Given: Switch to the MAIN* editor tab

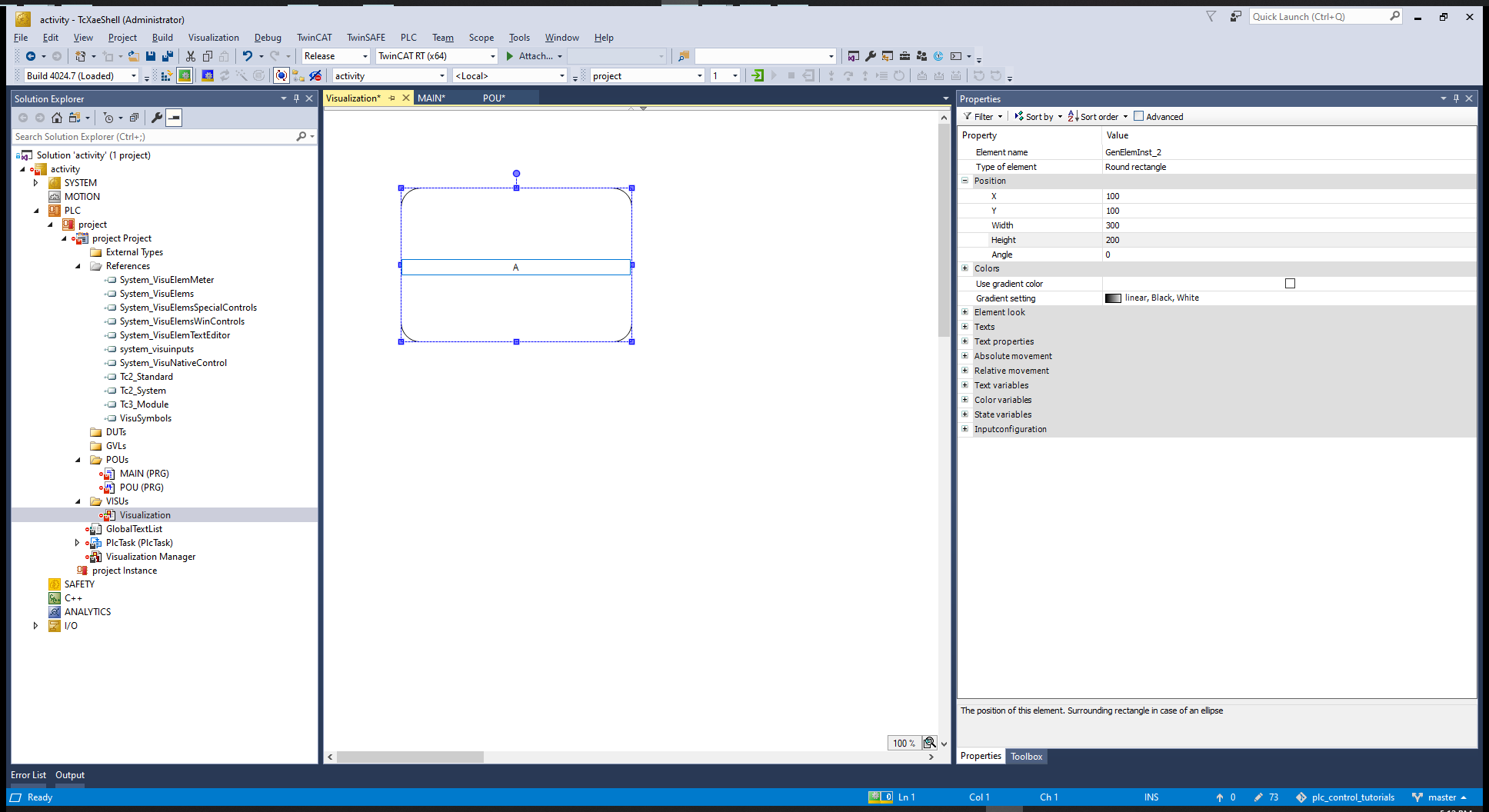Looking at the screenshot, I should click(x=431, y=98).
